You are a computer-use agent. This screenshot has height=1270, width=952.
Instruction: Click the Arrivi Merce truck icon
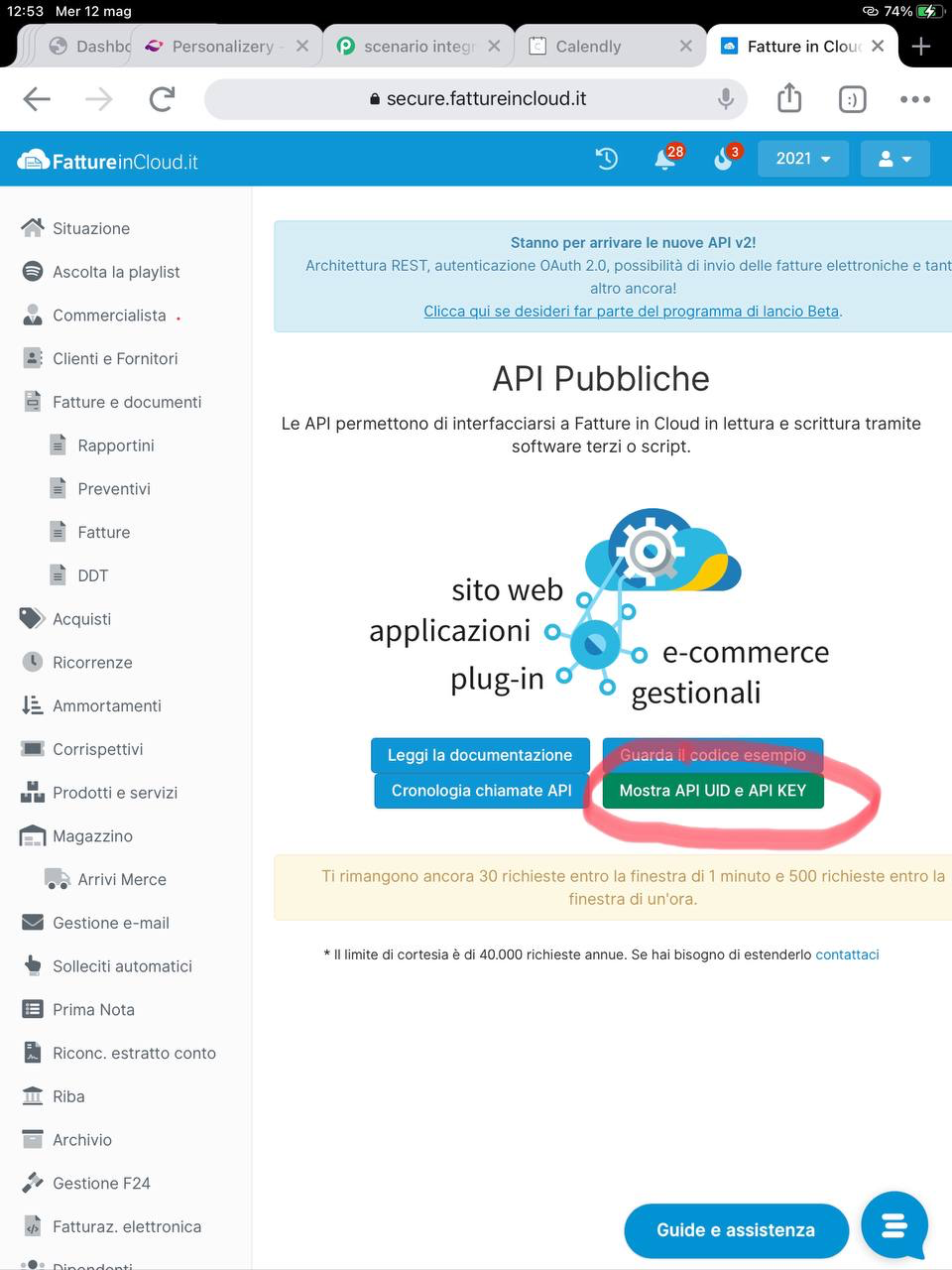[x=58, y=879]
